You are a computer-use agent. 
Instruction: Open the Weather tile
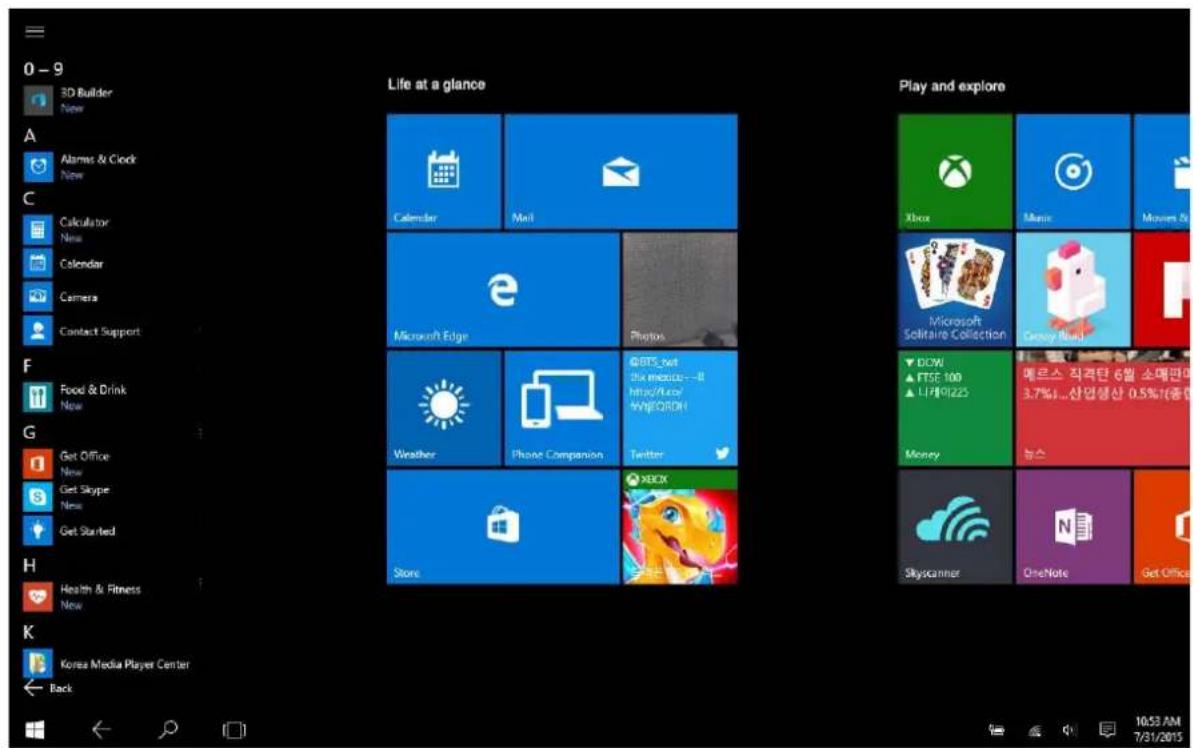tap(444, 408)
